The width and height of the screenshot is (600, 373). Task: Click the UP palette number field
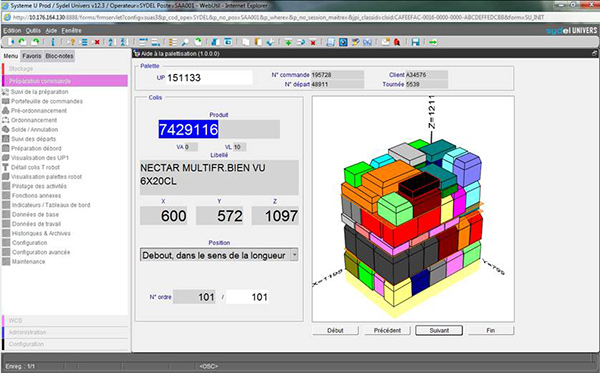click(209, 78)
